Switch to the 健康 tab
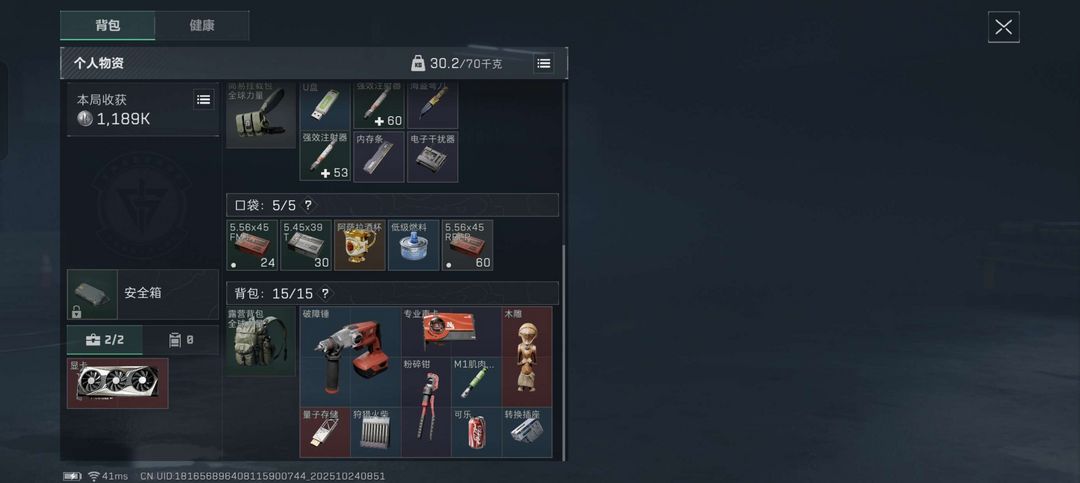 [202, 25]
